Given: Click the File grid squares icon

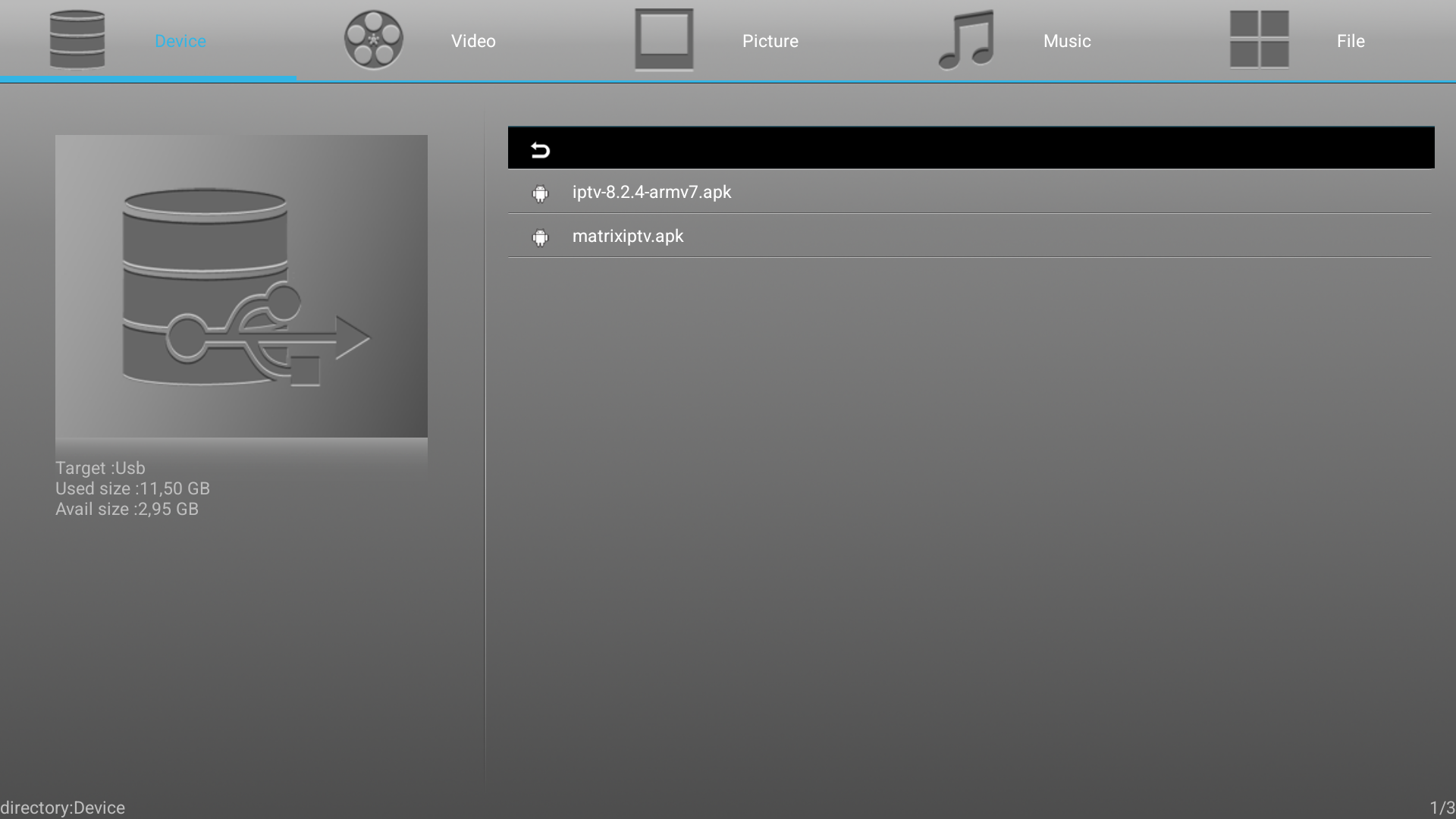Looking at the screenshot, I should click(1259, 39).
